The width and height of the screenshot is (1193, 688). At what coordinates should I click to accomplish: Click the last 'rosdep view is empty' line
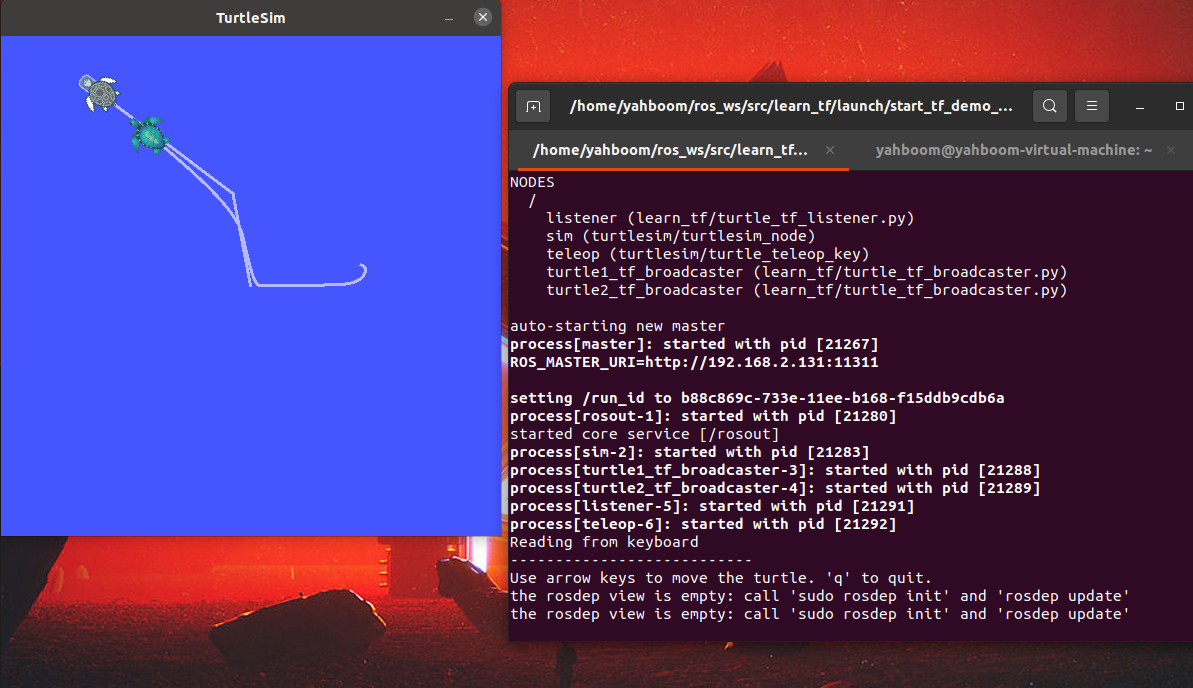coord(819,614)
